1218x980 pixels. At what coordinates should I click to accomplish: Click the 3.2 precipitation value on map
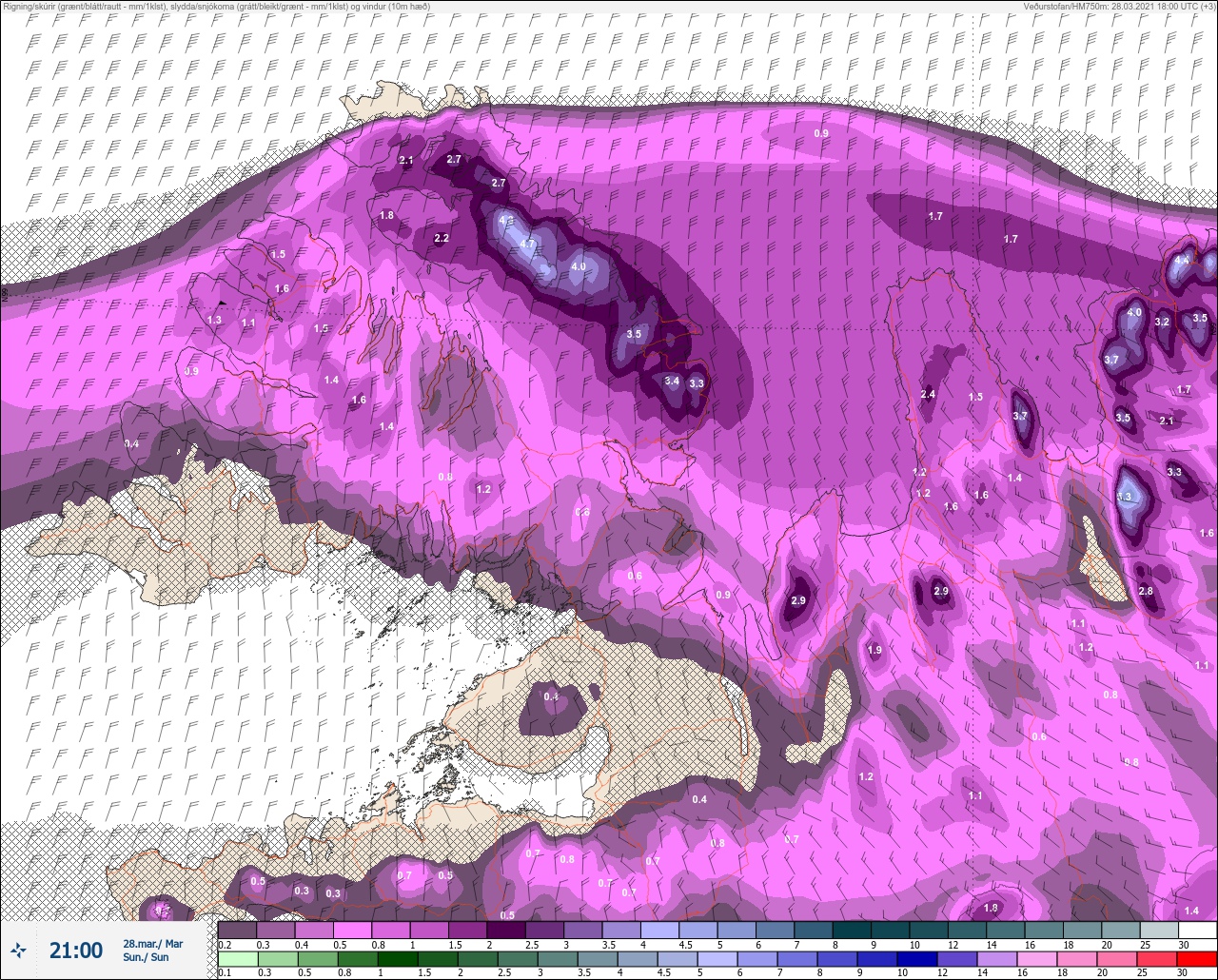1162,323
